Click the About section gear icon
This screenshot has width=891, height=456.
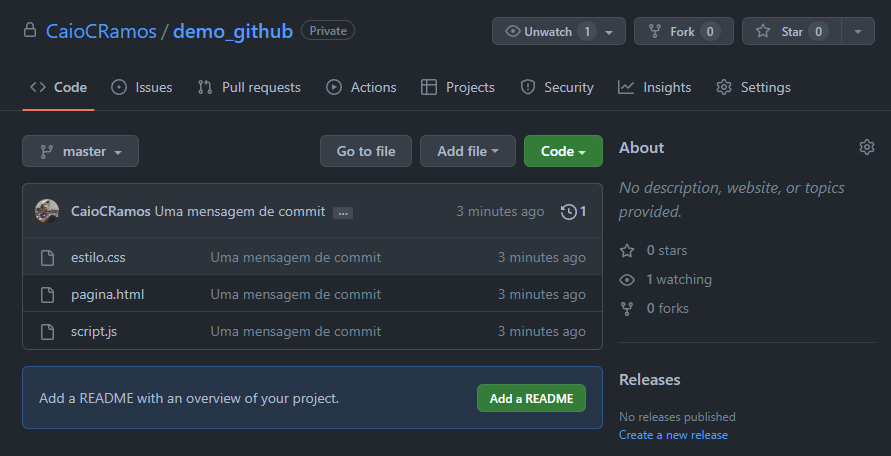866,148
